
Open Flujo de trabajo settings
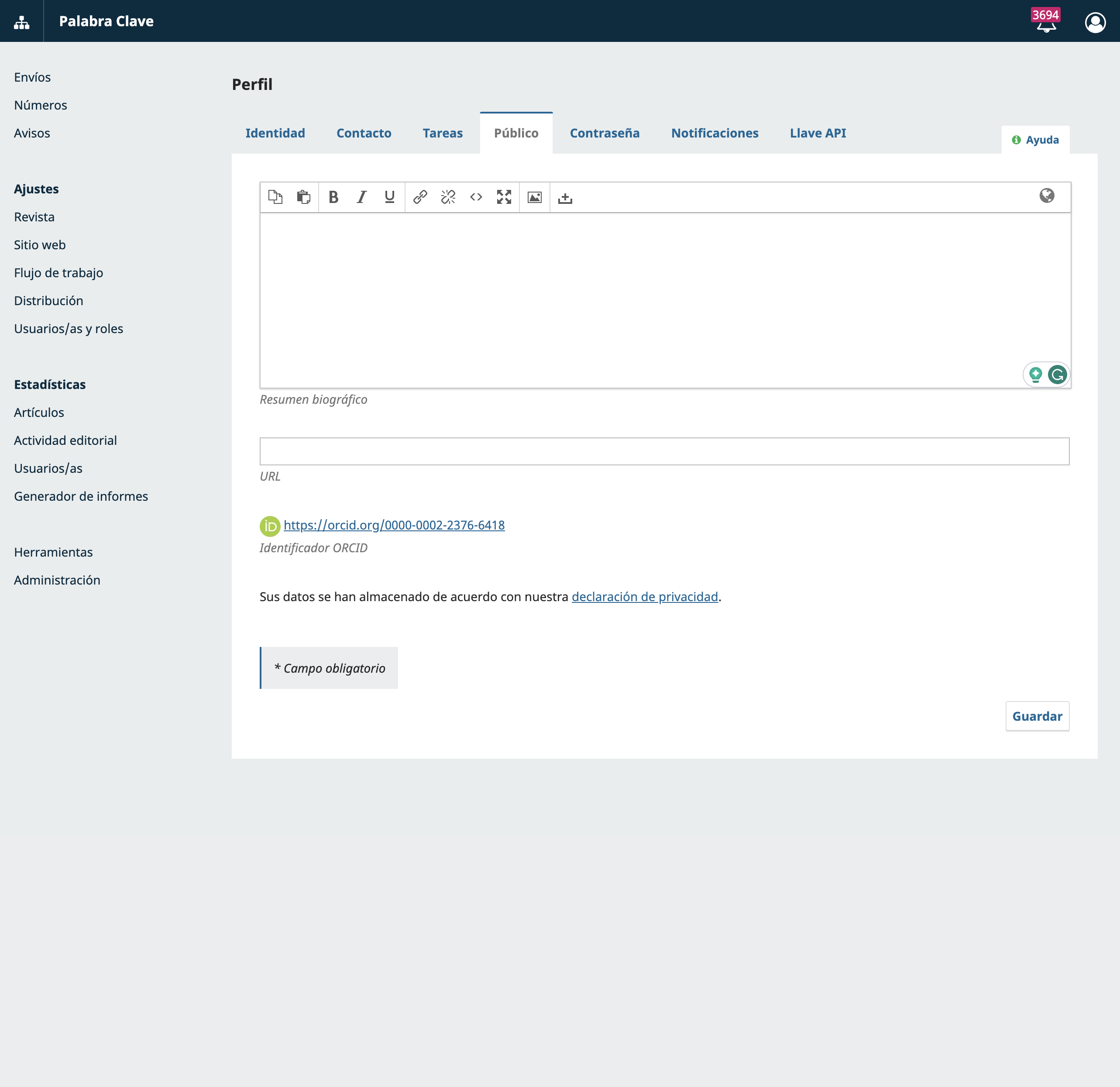pos(59,272)
